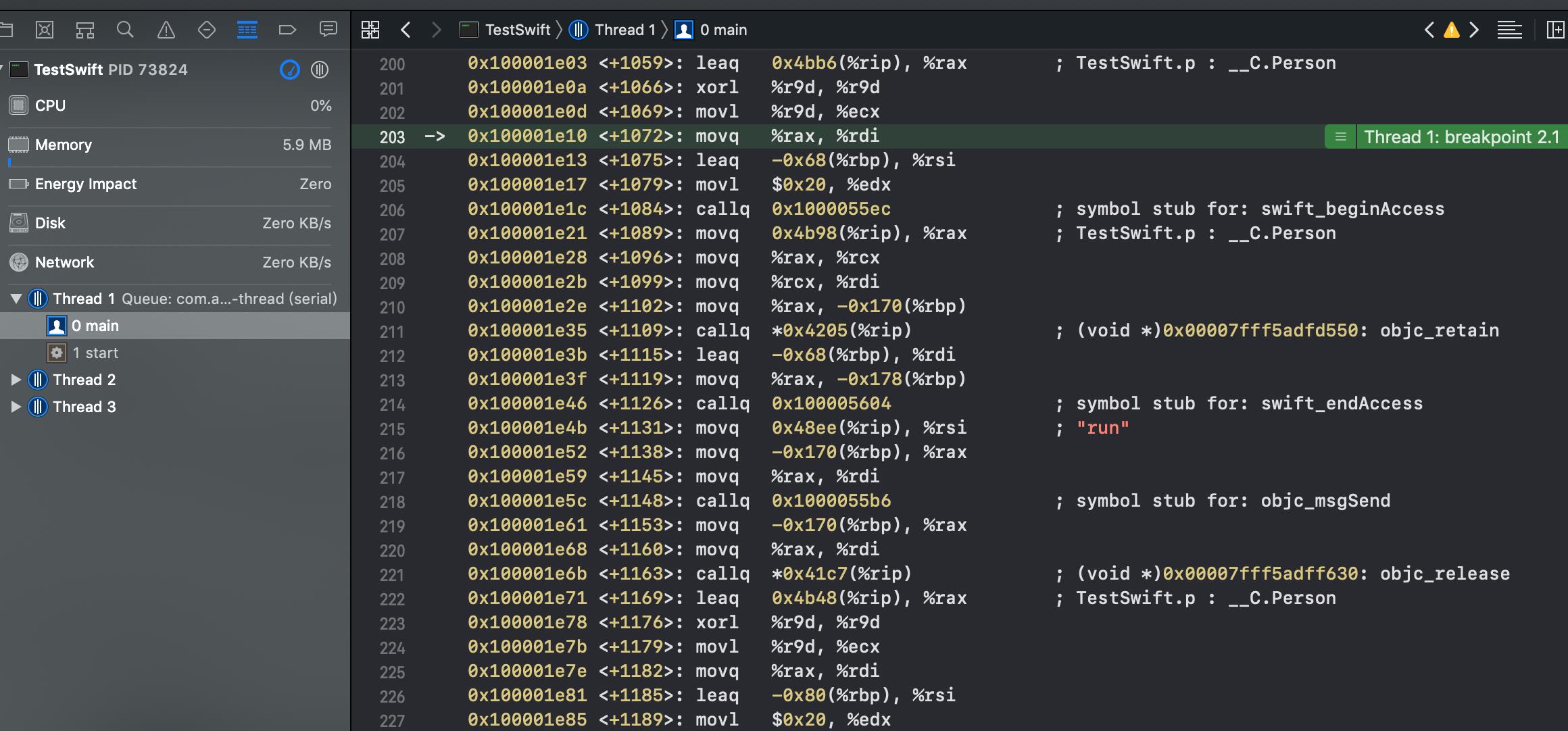
Task: Click the gauge view options icon next to PID
Action: (x=290, y=70)
